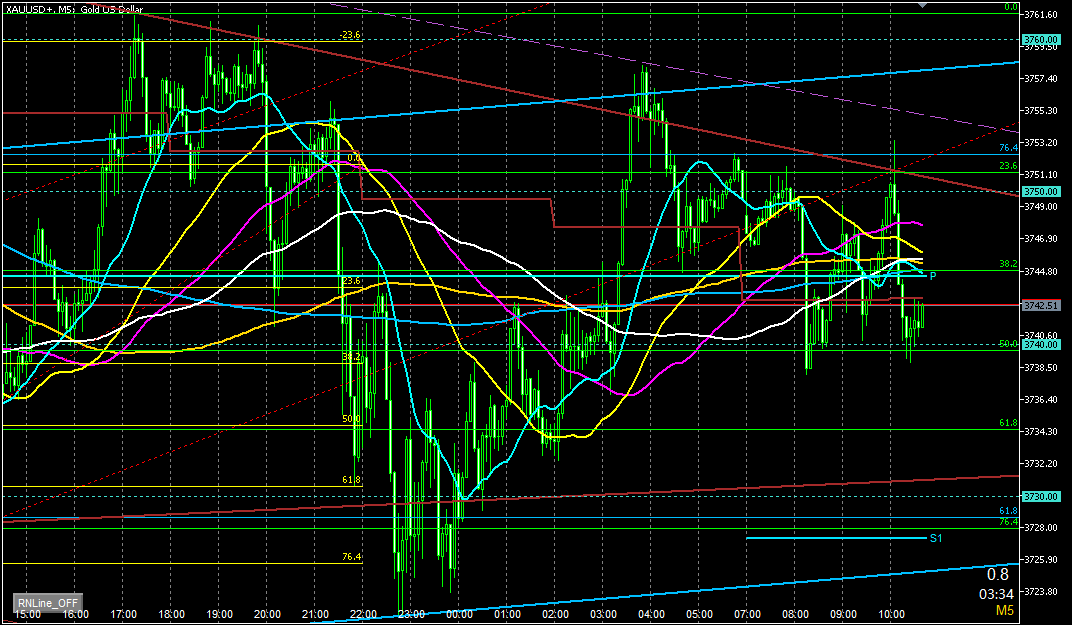1072x625 pixels.
Task: Click the -23.6 Fibonacci level label
Action: [349, 35]
